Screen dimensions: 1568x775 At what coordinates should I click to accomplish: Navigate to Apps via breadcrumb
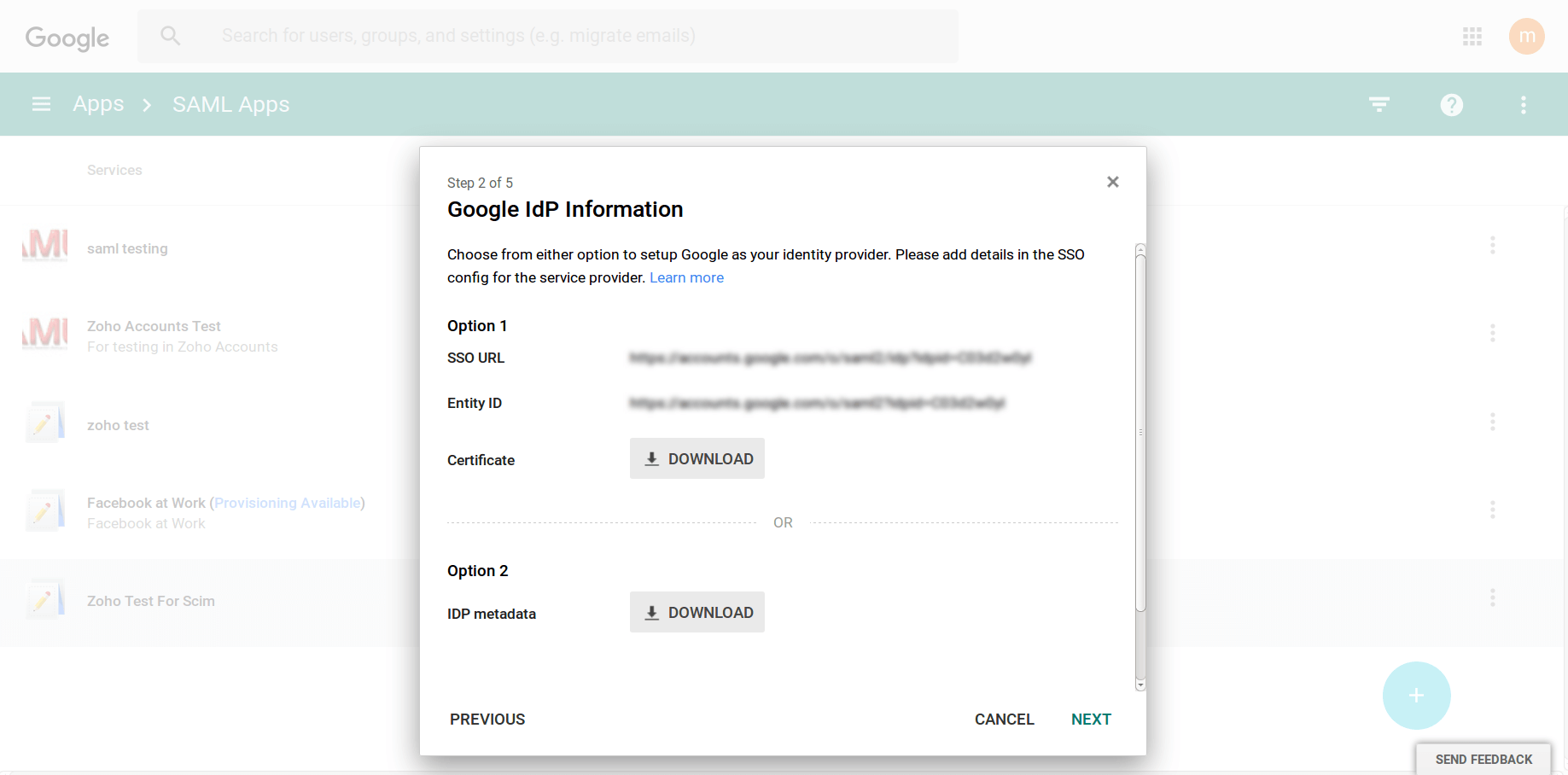(97, 103)
